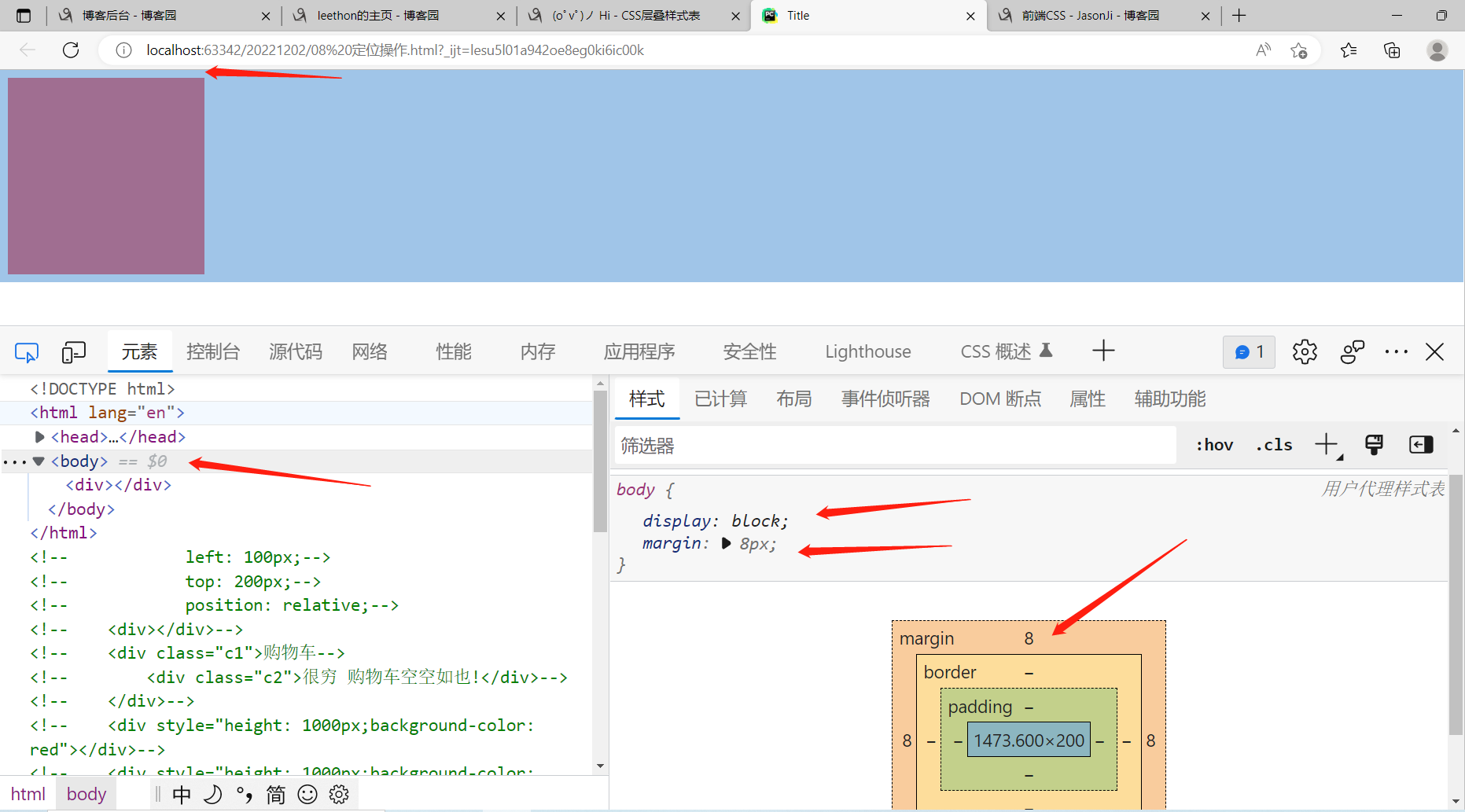This screenshot has width=1465, height=812.
Task: Click the new style rule plus icon
Action: click(x=1327, y=445)
